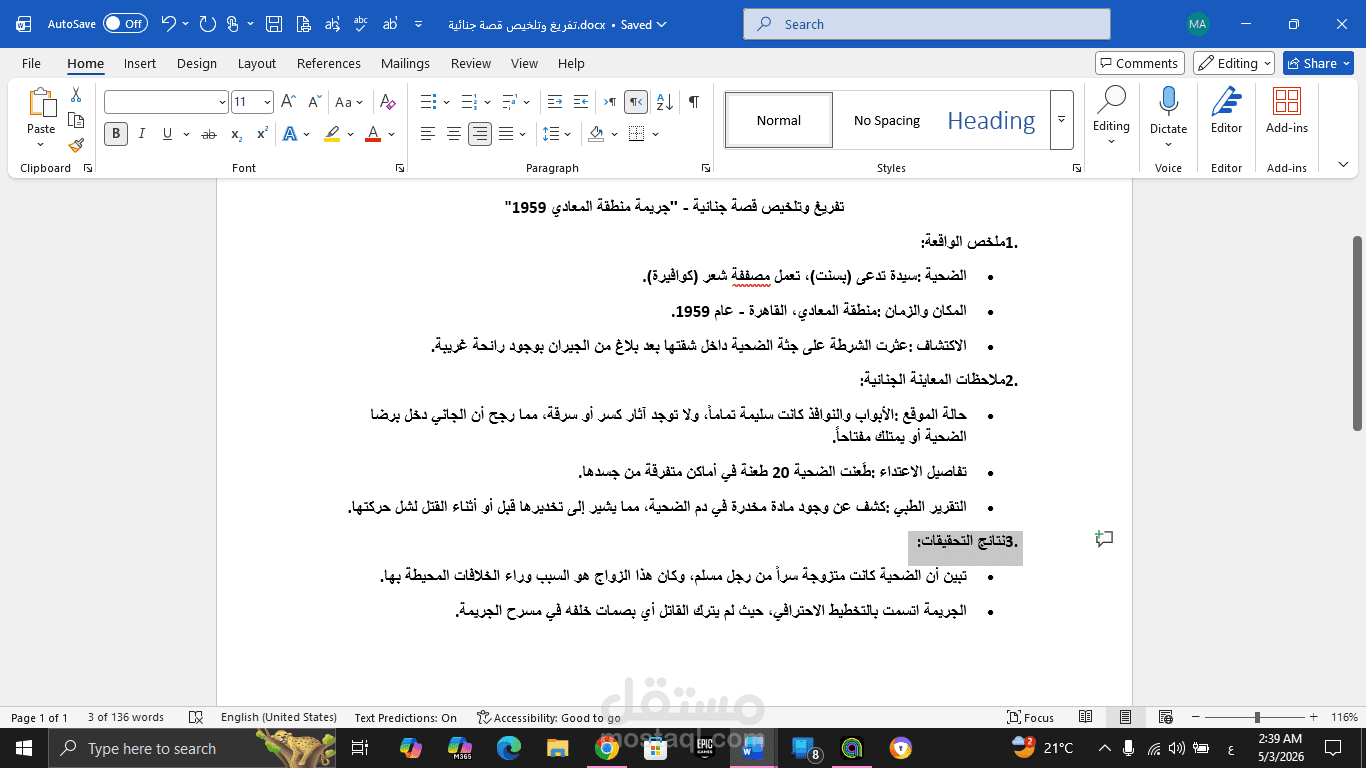
Task: Click vertical scrollbar thumb
Action: (x=1357, y=333)
